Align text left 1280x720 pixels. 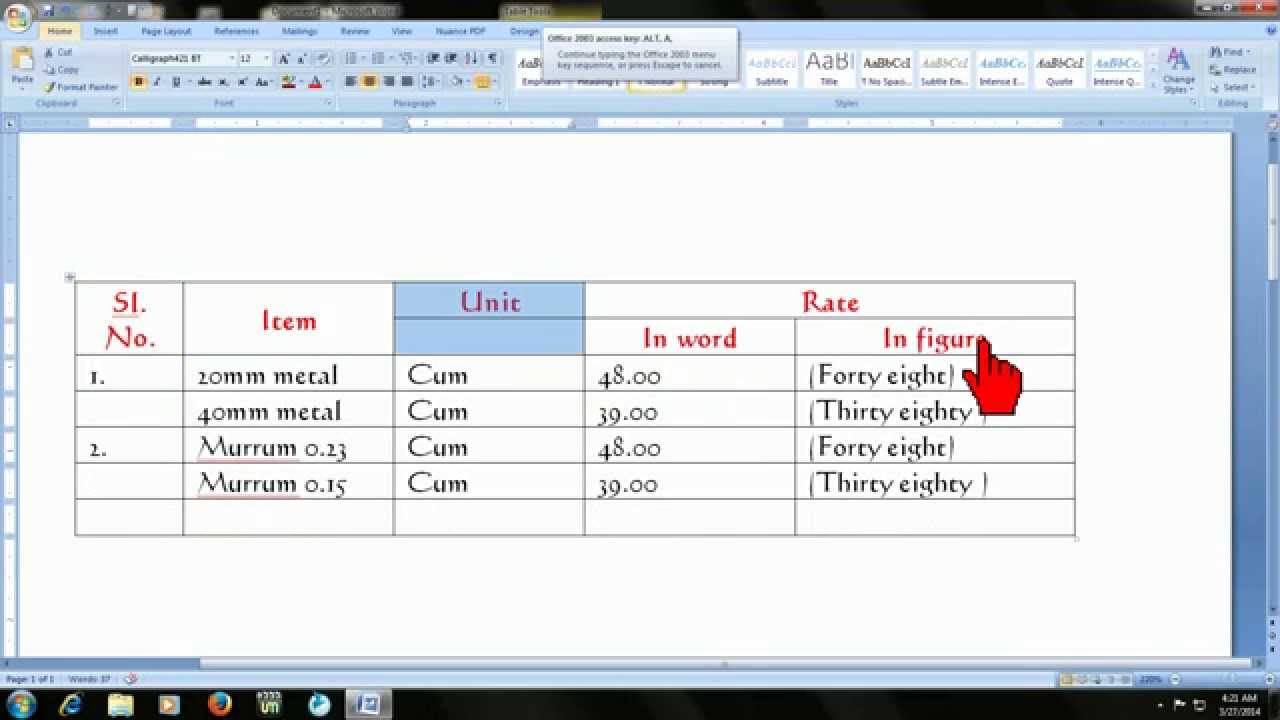[351, 82]
